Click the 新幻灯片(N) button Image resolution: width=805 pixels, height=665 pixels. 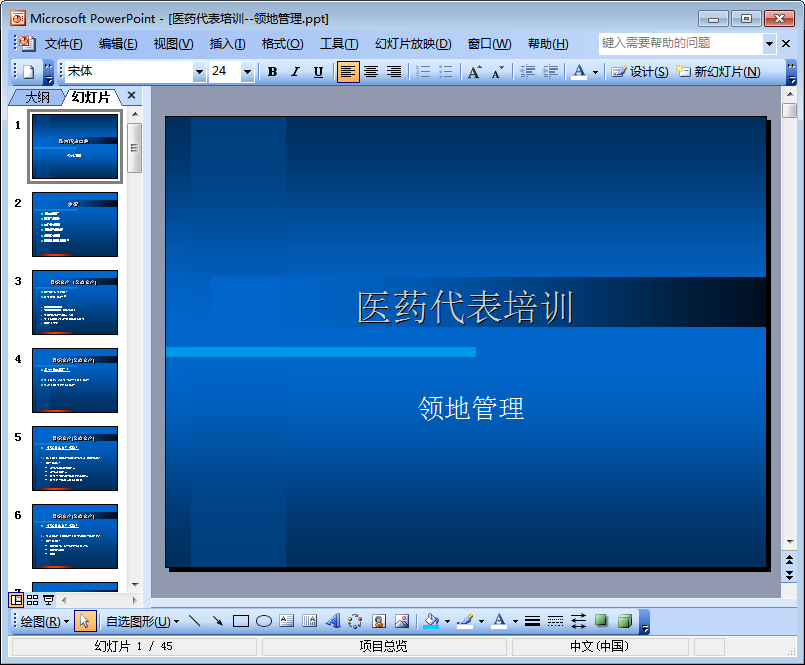pos(718,72)
